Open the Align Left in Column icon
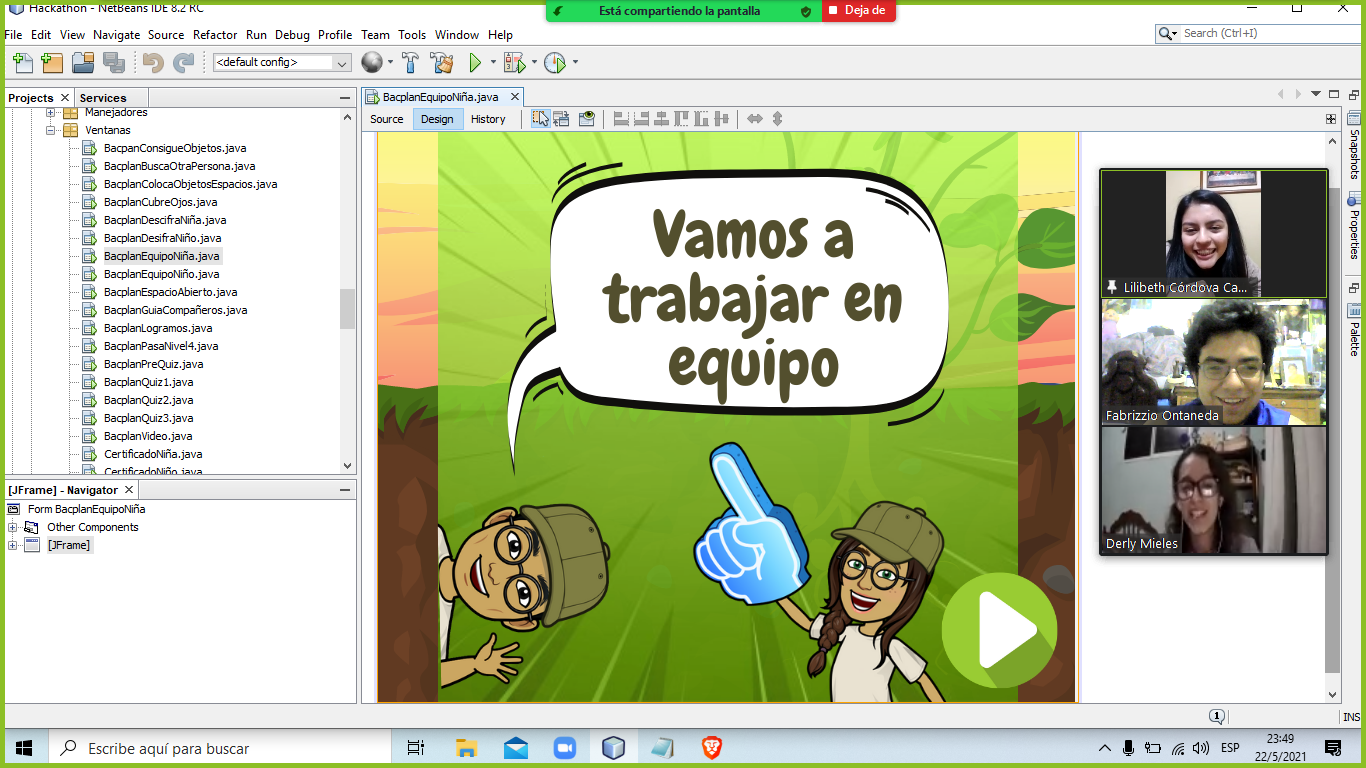Screen dimensions: 1366x768 pyautogui.click(x=621, y=119)
